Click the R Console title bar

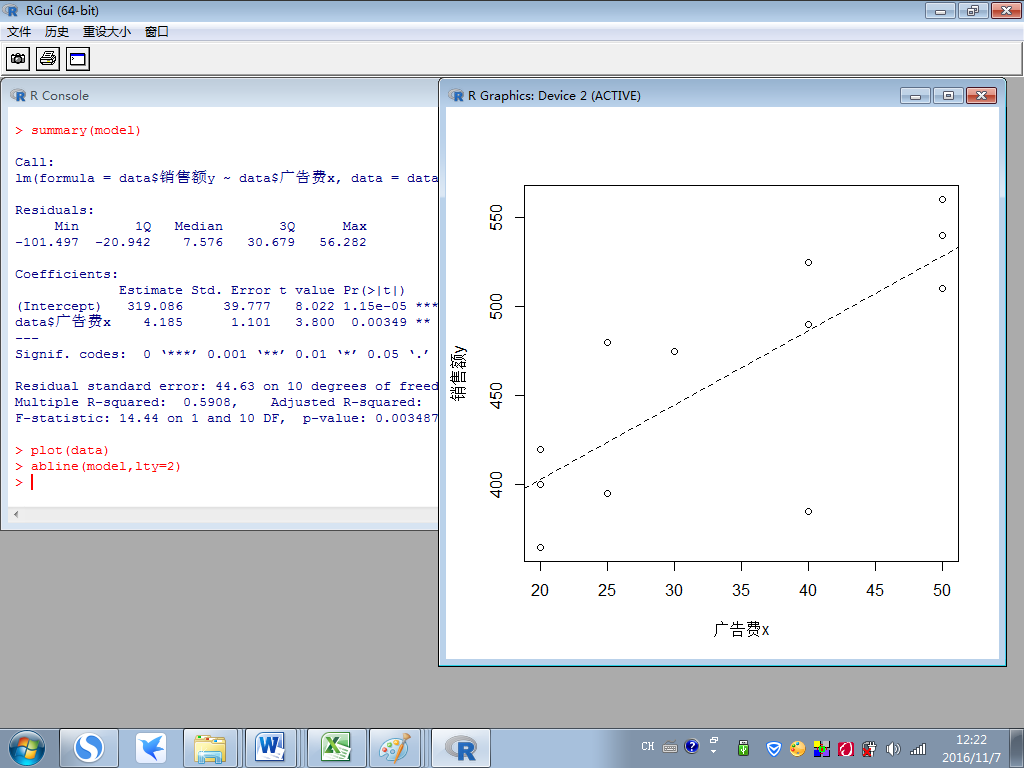click(x=222, y=95)
